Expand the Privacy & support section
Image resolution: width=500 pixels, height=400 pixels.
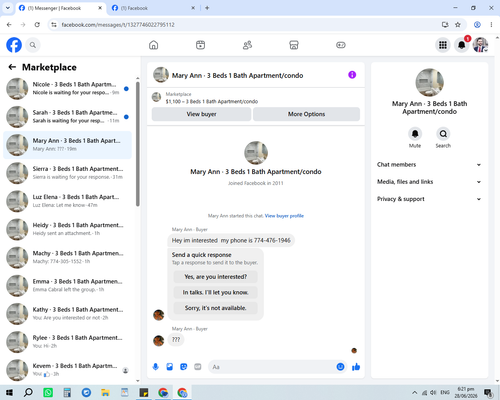point(429,199)
